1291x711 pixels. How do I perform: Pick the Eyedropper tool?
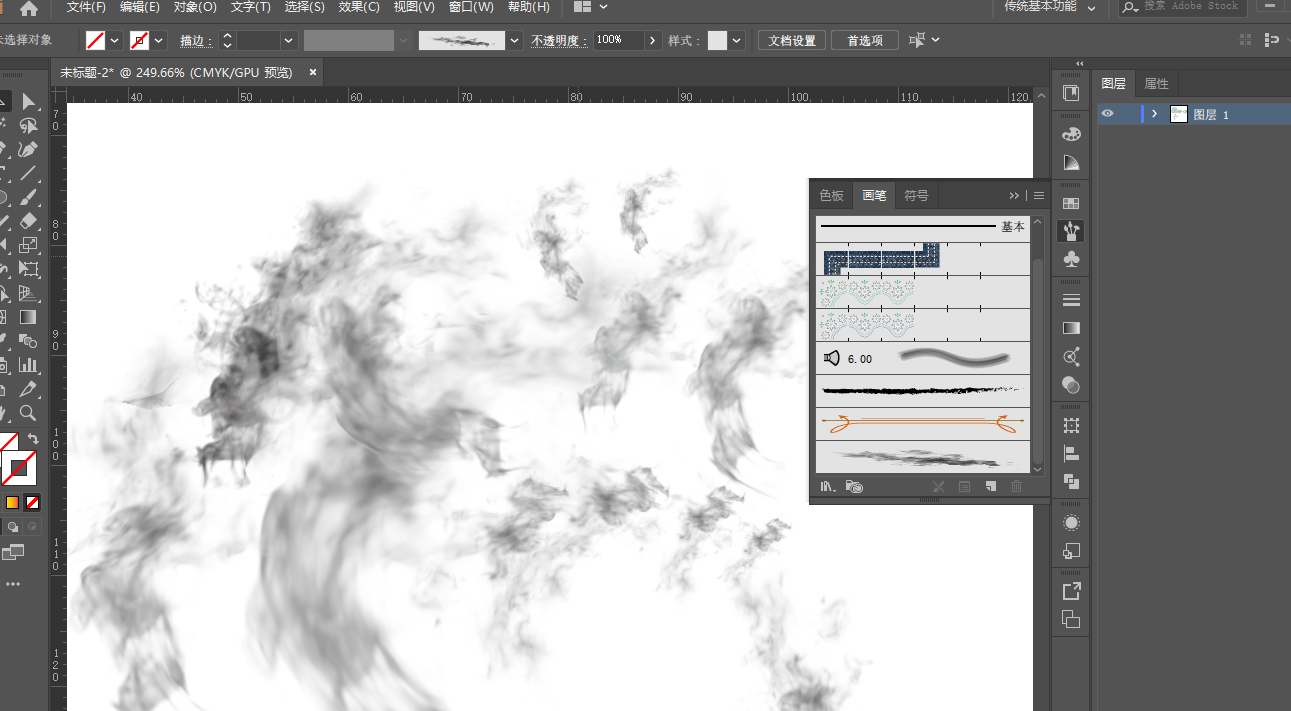point(28,389)
